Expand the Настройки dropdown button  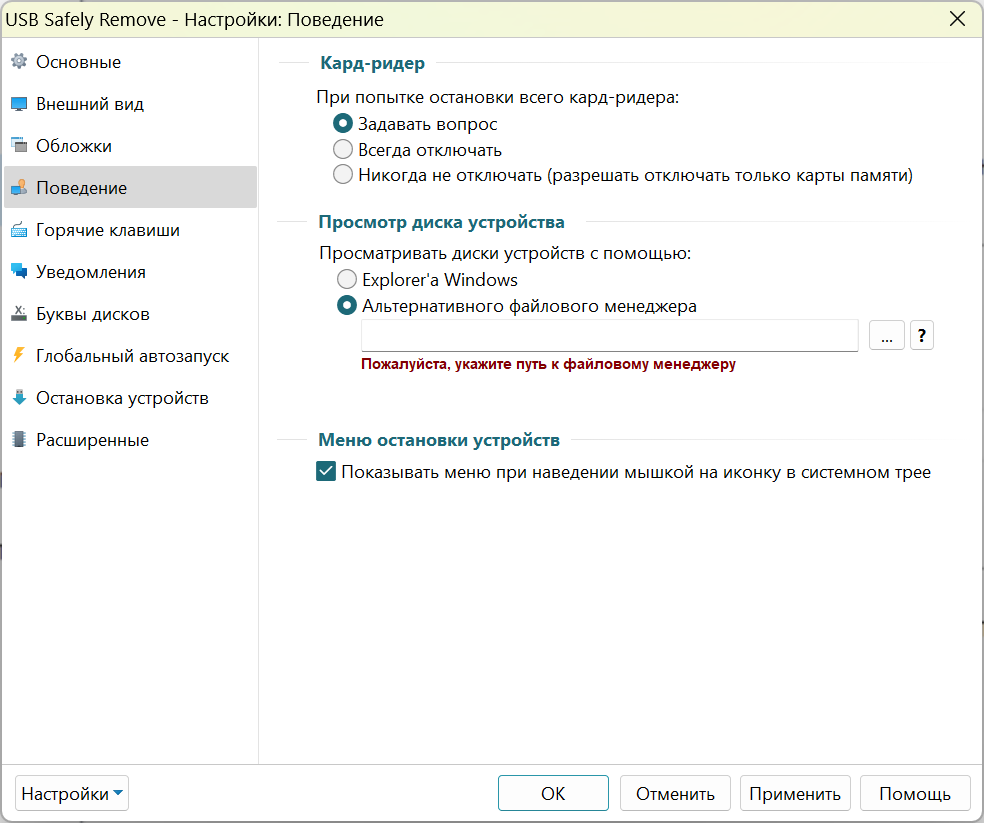coord(72,793)
